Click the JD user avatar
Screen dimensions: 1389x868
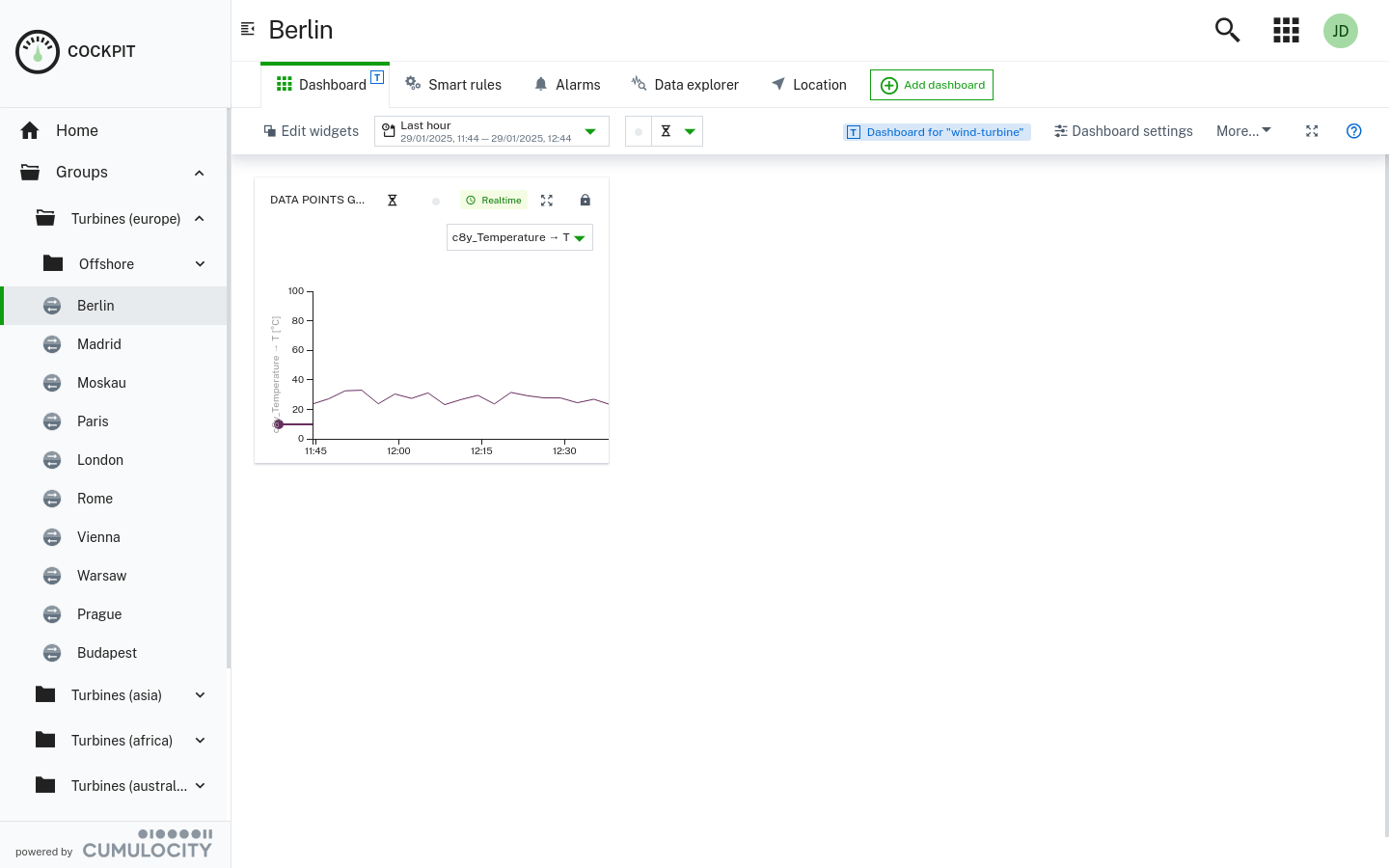tap(1340, 31)
